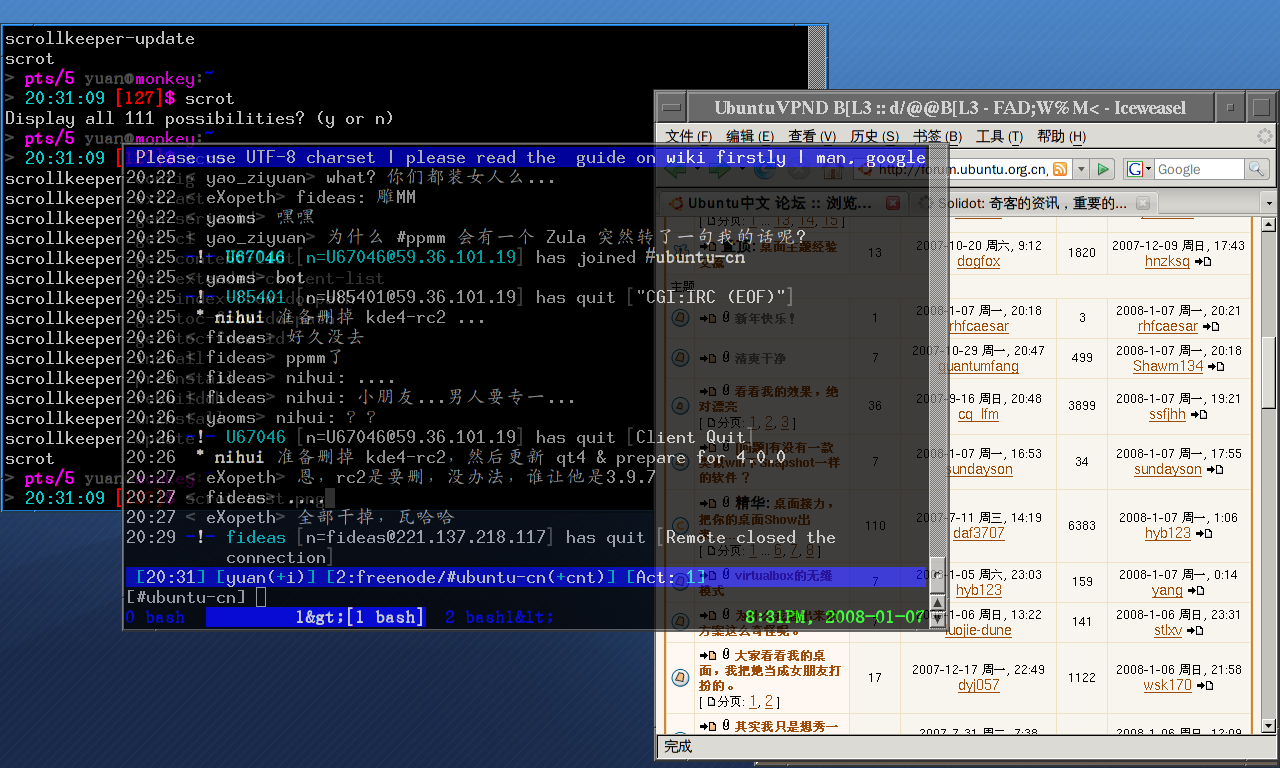The image size is (1280, 768).
Task: Go to last post icon beside yang
Action: point(1194,591)
